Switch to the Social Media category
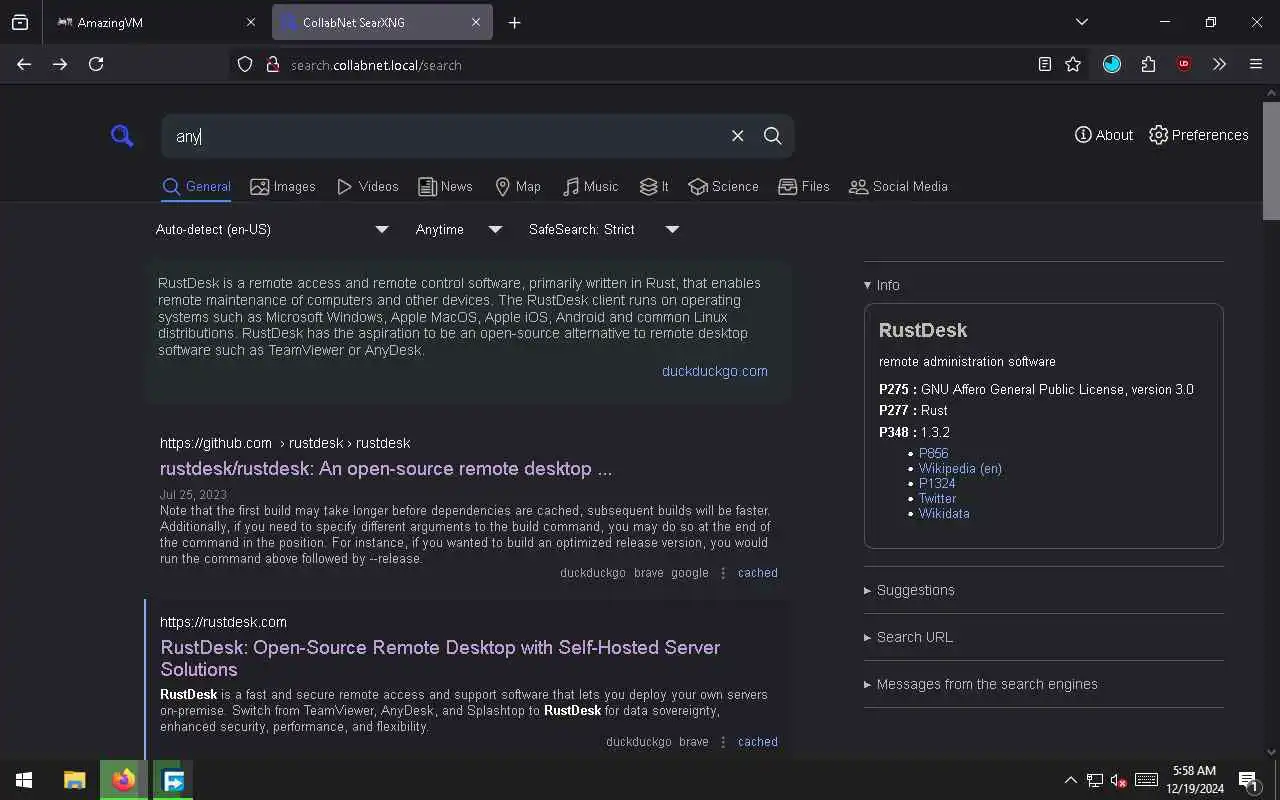Viewport: 1280px width, 800px height. tap(898, 187)
